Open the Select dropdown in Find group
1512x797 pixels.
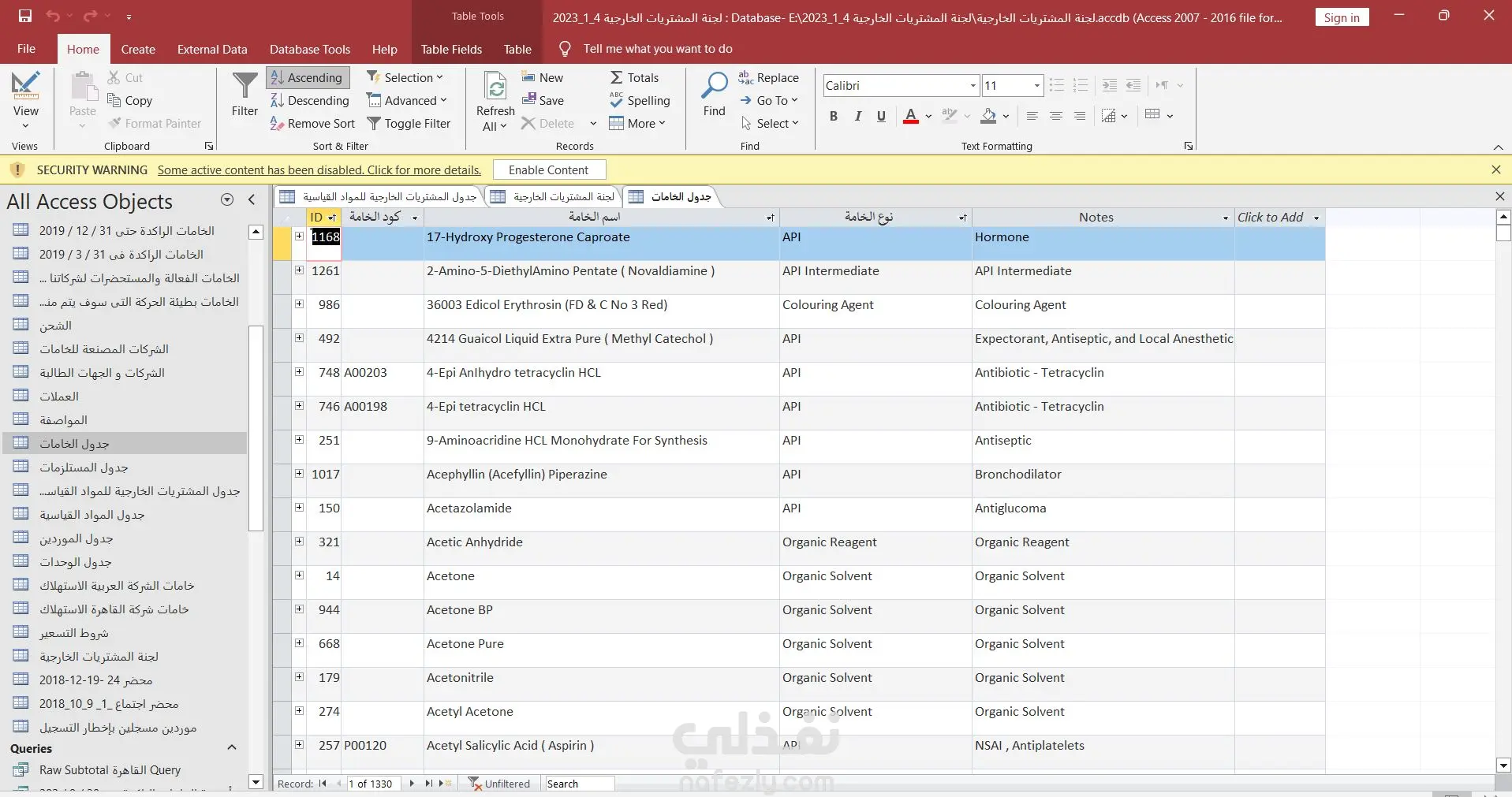click(770, 123)
